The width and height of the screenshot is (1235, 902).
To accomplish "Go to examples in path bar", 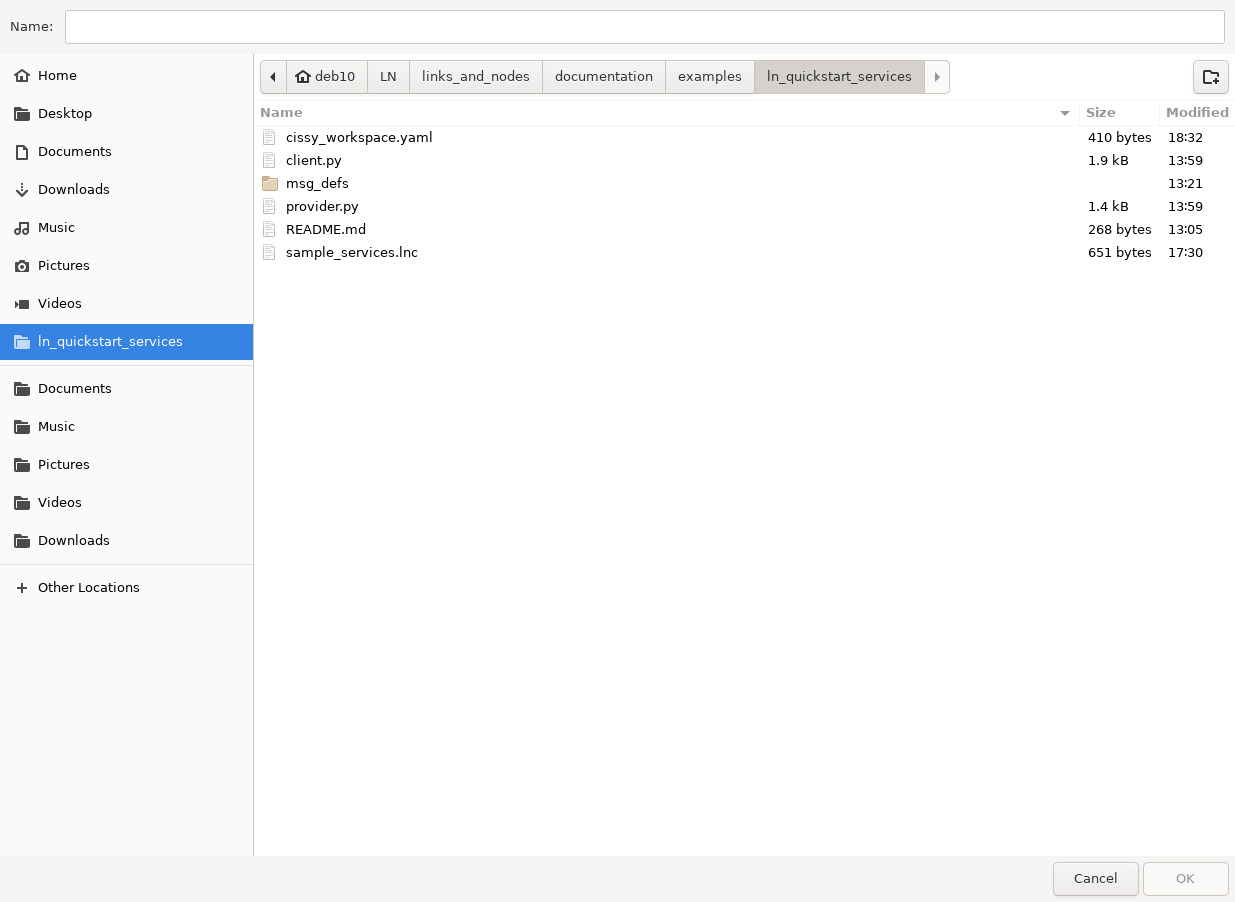I will 710,77.
